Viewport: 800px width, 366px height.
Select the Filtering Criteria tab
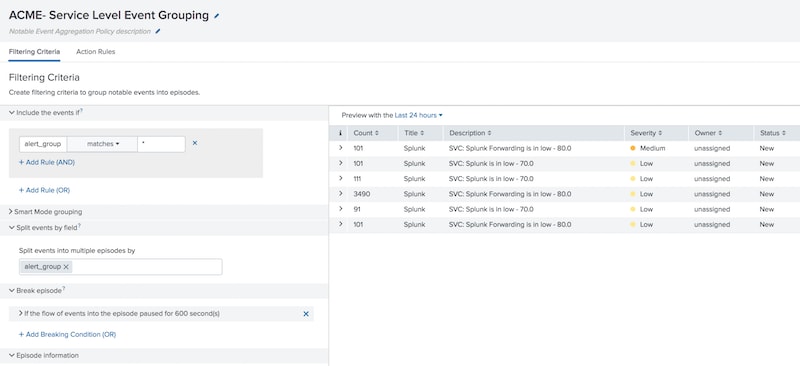coord(34,52)
